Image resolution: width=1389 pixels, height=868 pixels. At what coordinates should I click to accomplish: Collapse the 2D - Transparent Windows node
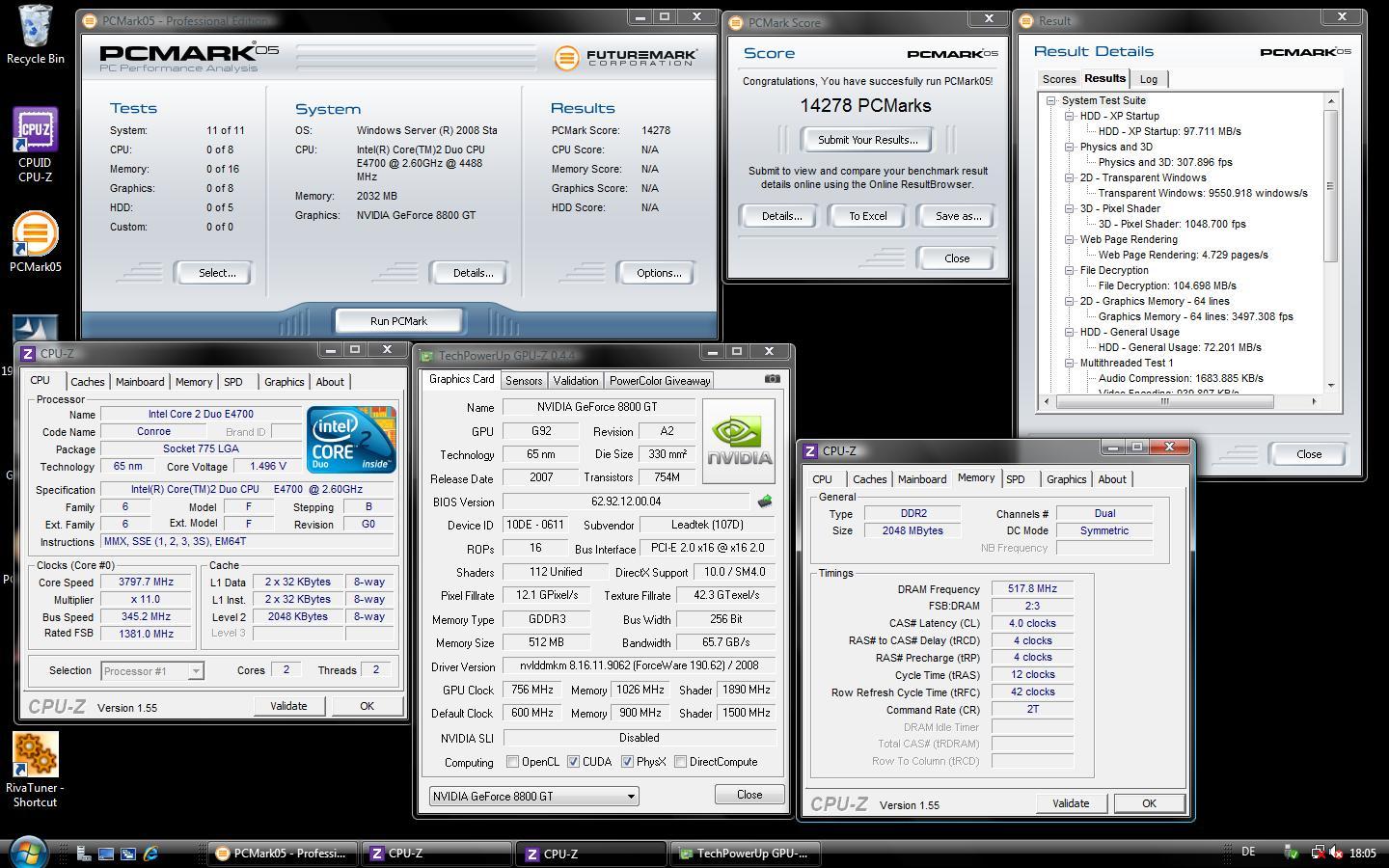[1070, 177]
